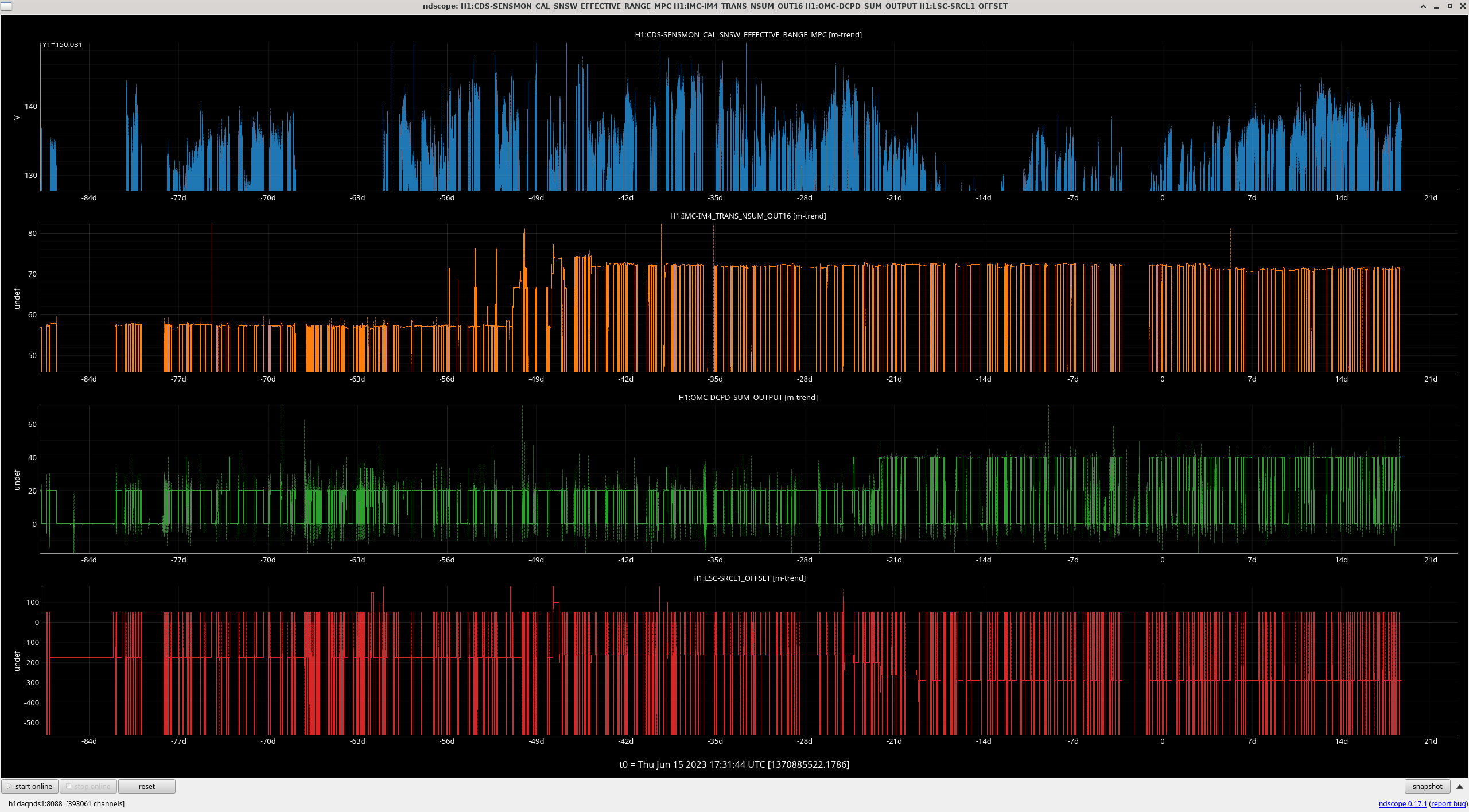Click the H1:CDS-SENSMON_CAL_SNSW_EFFECTIVE_RANGE_MPC plot title
Screen dimensions: 1469x812
click(x=748, y=34)
